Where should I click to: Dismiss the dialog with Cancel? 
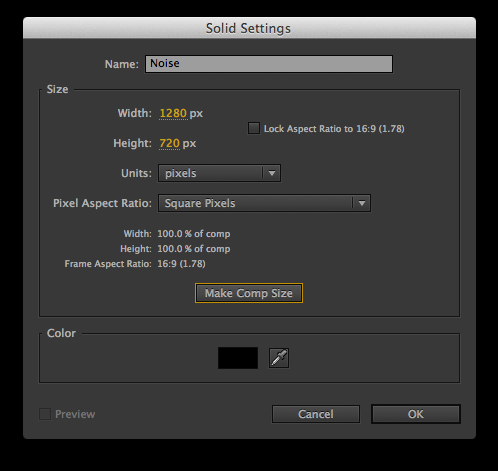[316, 414]
